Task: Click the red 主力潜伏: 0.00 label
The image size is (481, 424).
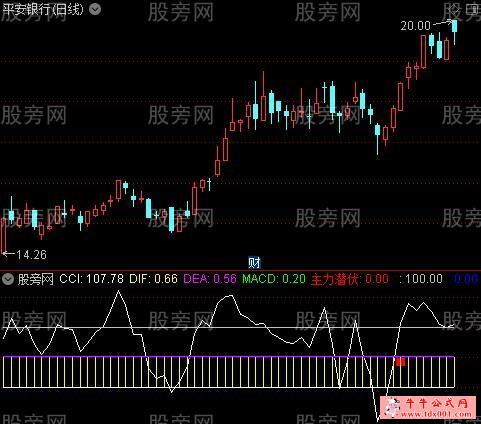Action: click(x=350, y=279)
